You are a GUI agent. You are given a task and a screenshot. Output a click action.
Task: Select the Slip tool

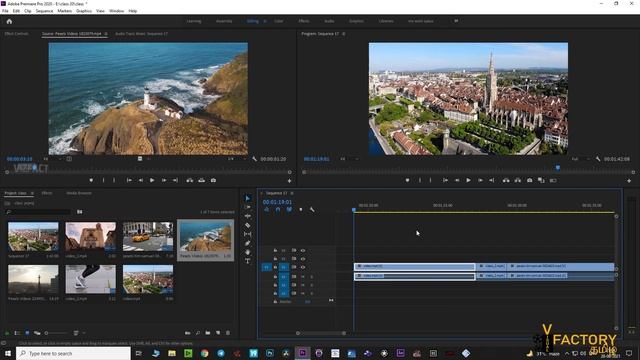(x=248, y=234)
